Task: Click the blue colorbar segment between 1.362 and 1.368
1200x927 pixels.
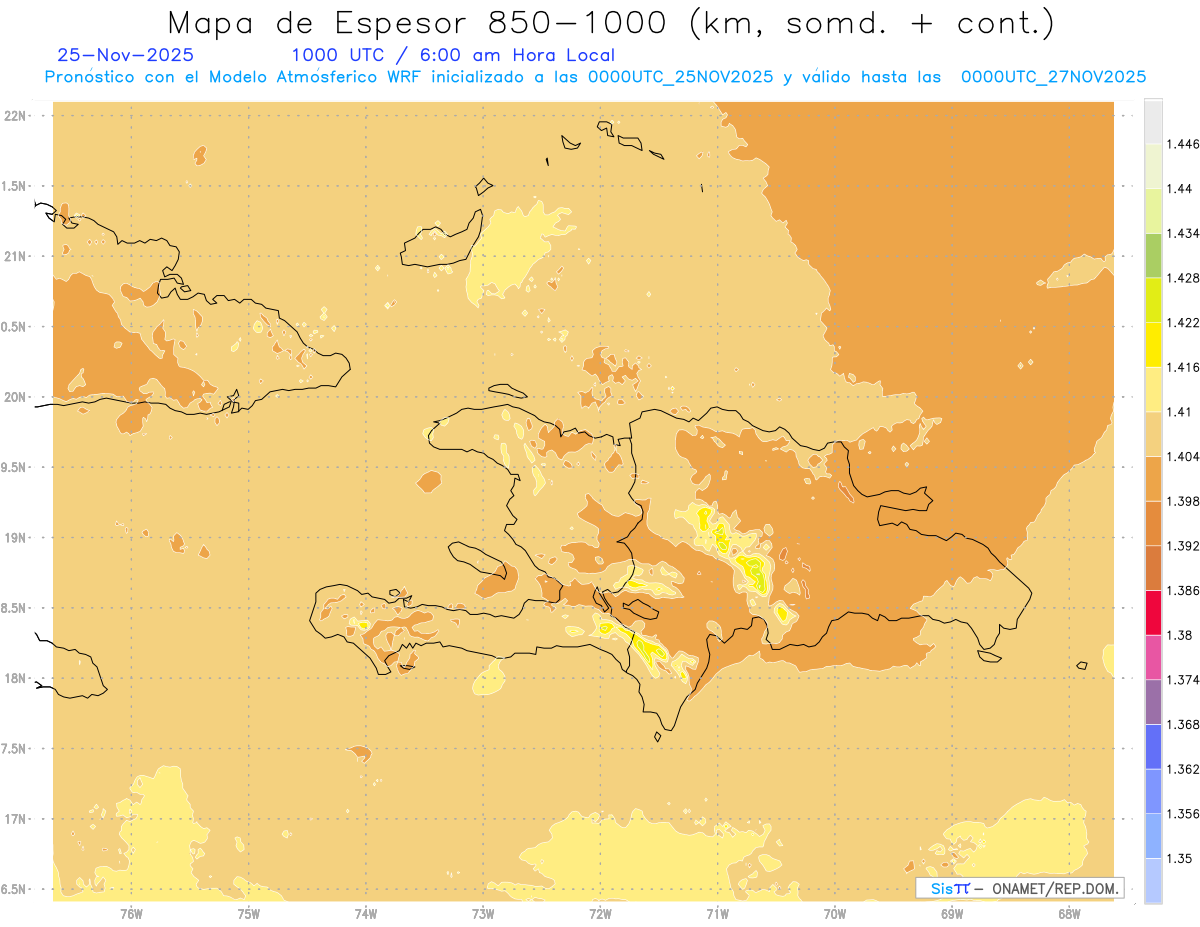Action: coord(1153,746)
